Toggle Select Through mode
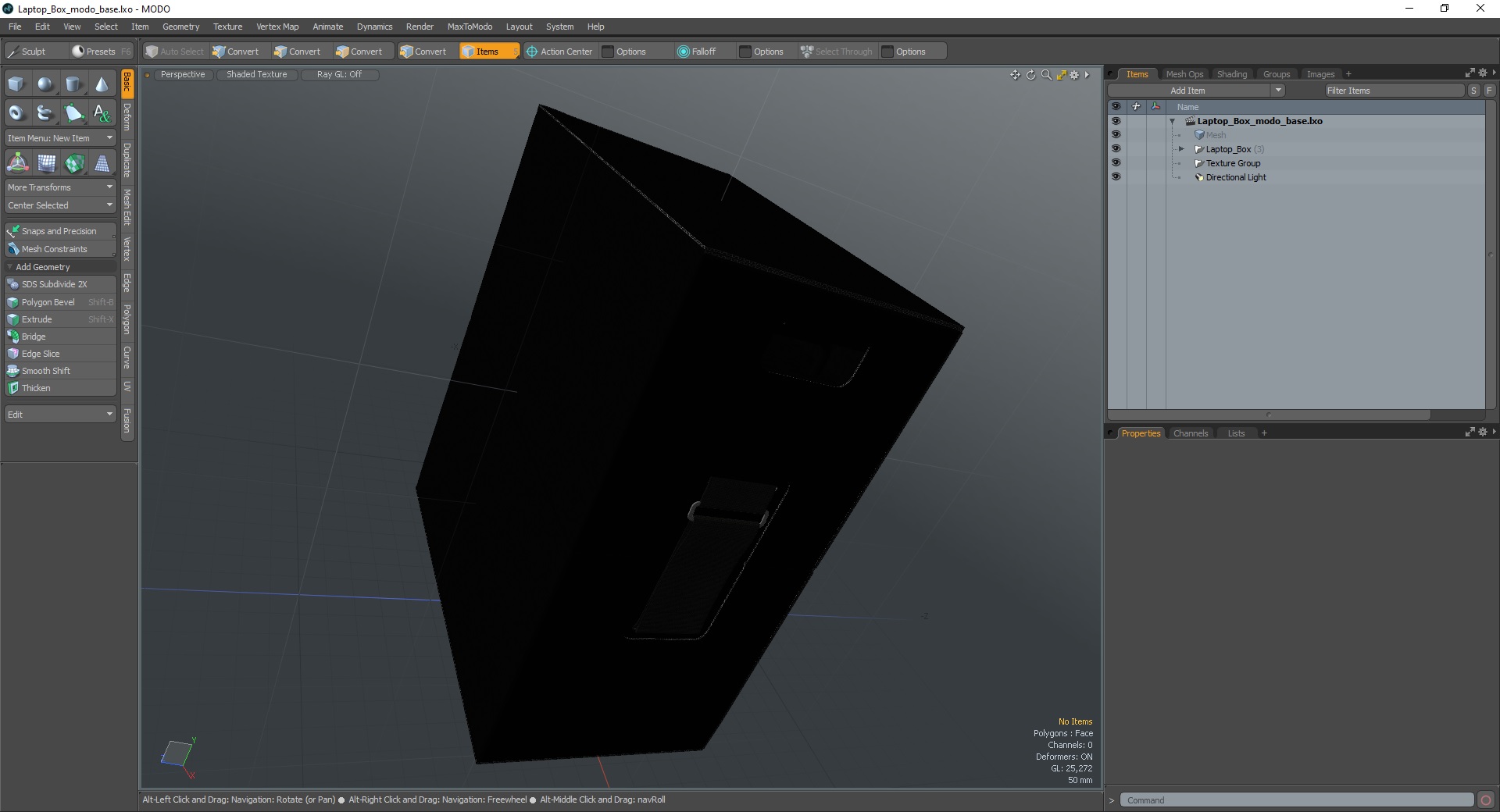The height and width of the screenshot is (812, 1500). (x=837, y=52)
